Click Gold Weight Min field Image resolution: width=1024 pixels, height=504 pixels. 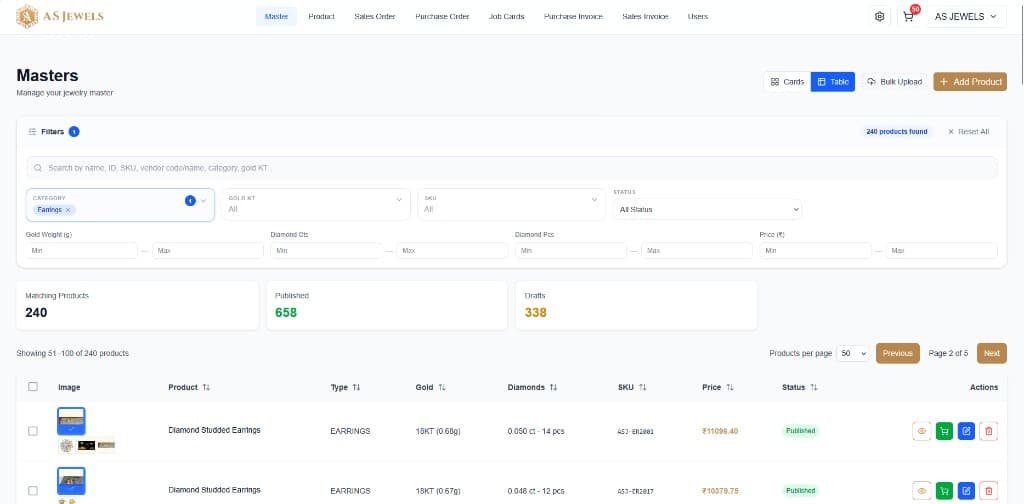[x=82, y=251]
